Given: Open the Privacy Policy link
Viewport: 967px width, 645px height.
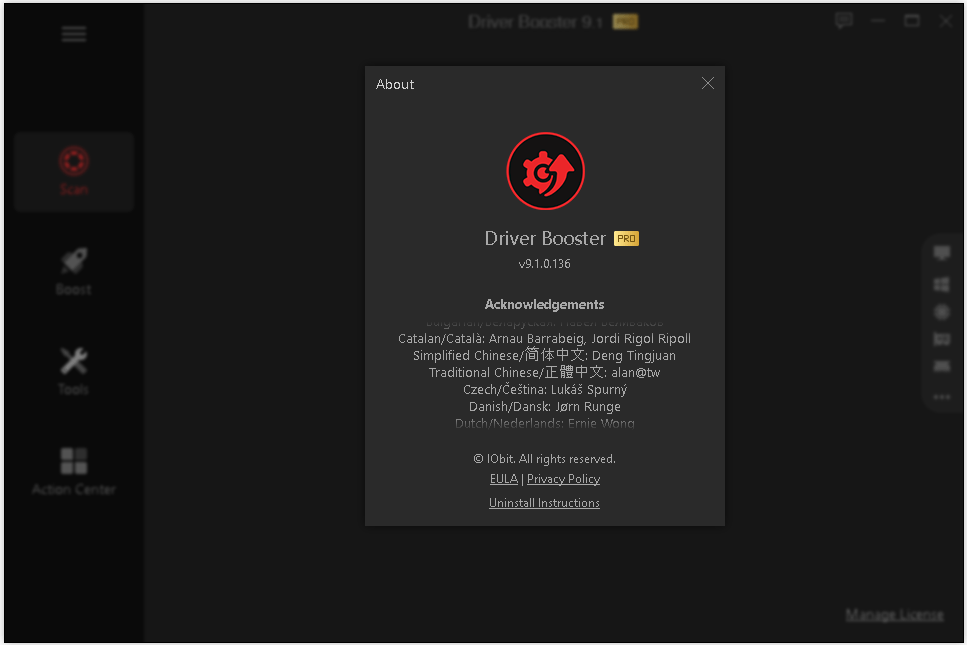Looking at the screenshot, I should [x=563, y=479].
